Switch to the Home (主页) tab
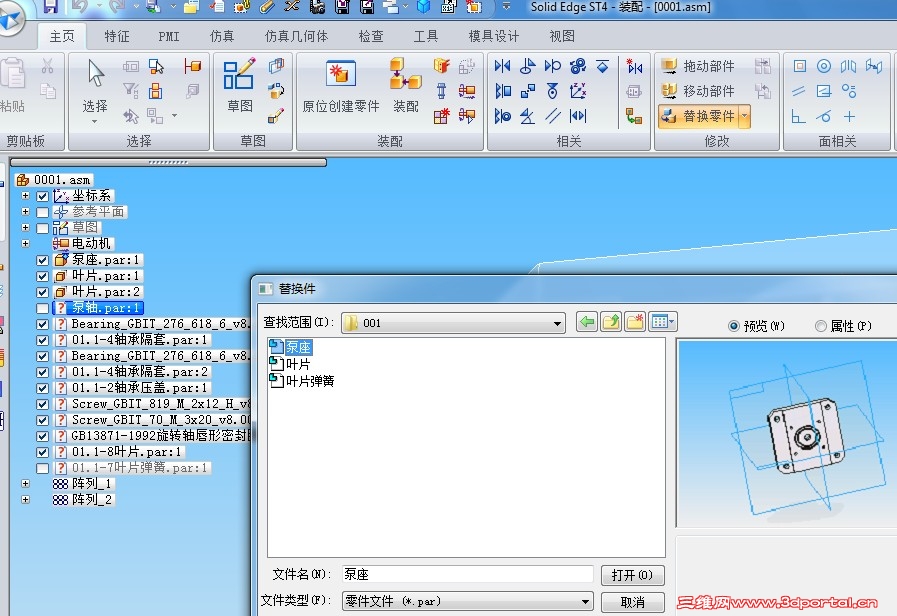 [62, 36]
